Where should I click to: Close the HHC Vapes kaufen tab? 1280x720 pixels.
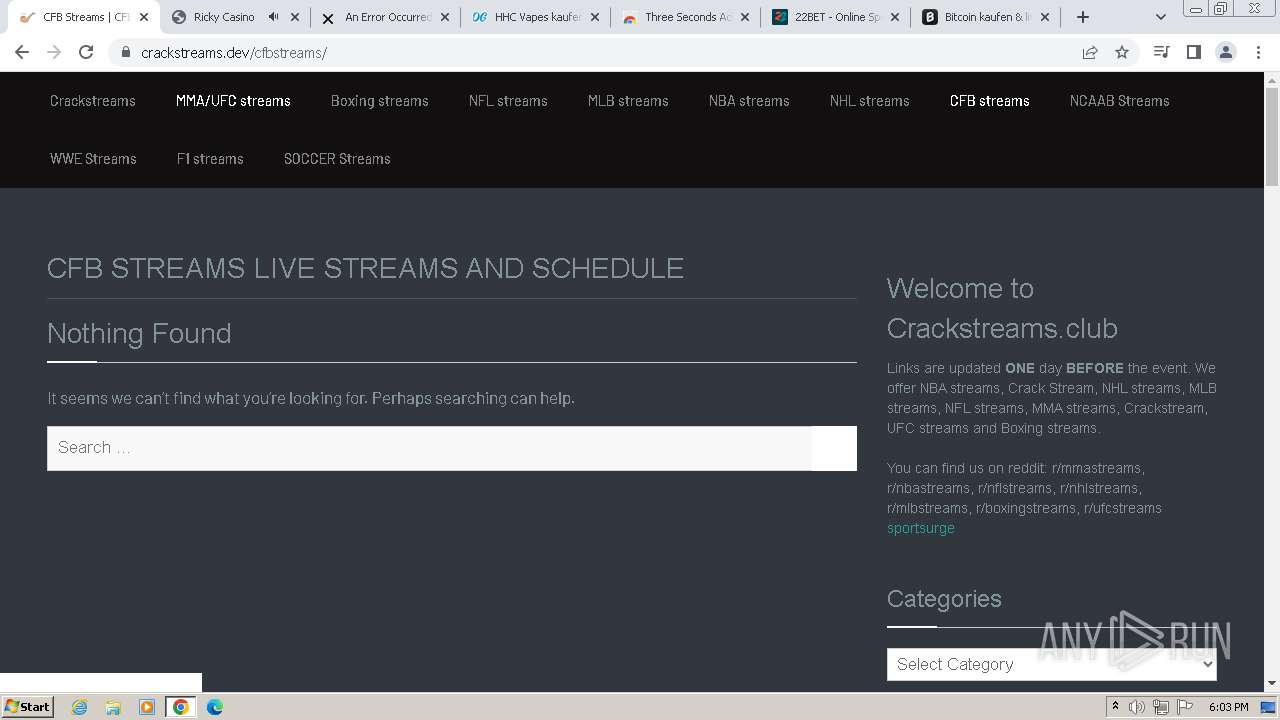point(595,17)
